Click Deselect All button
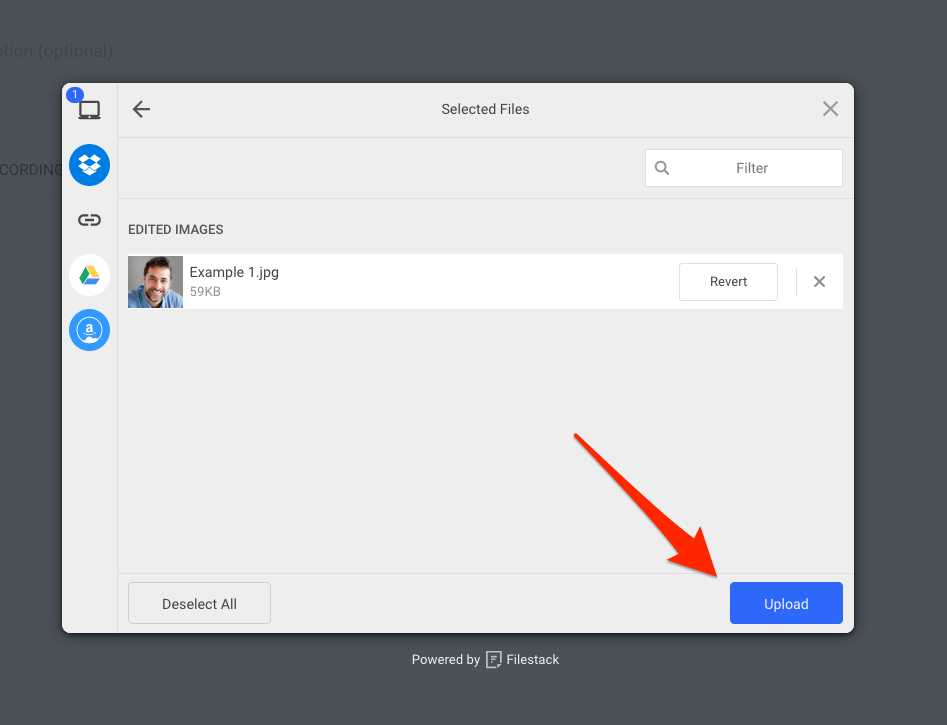 (x=199, y=603)
